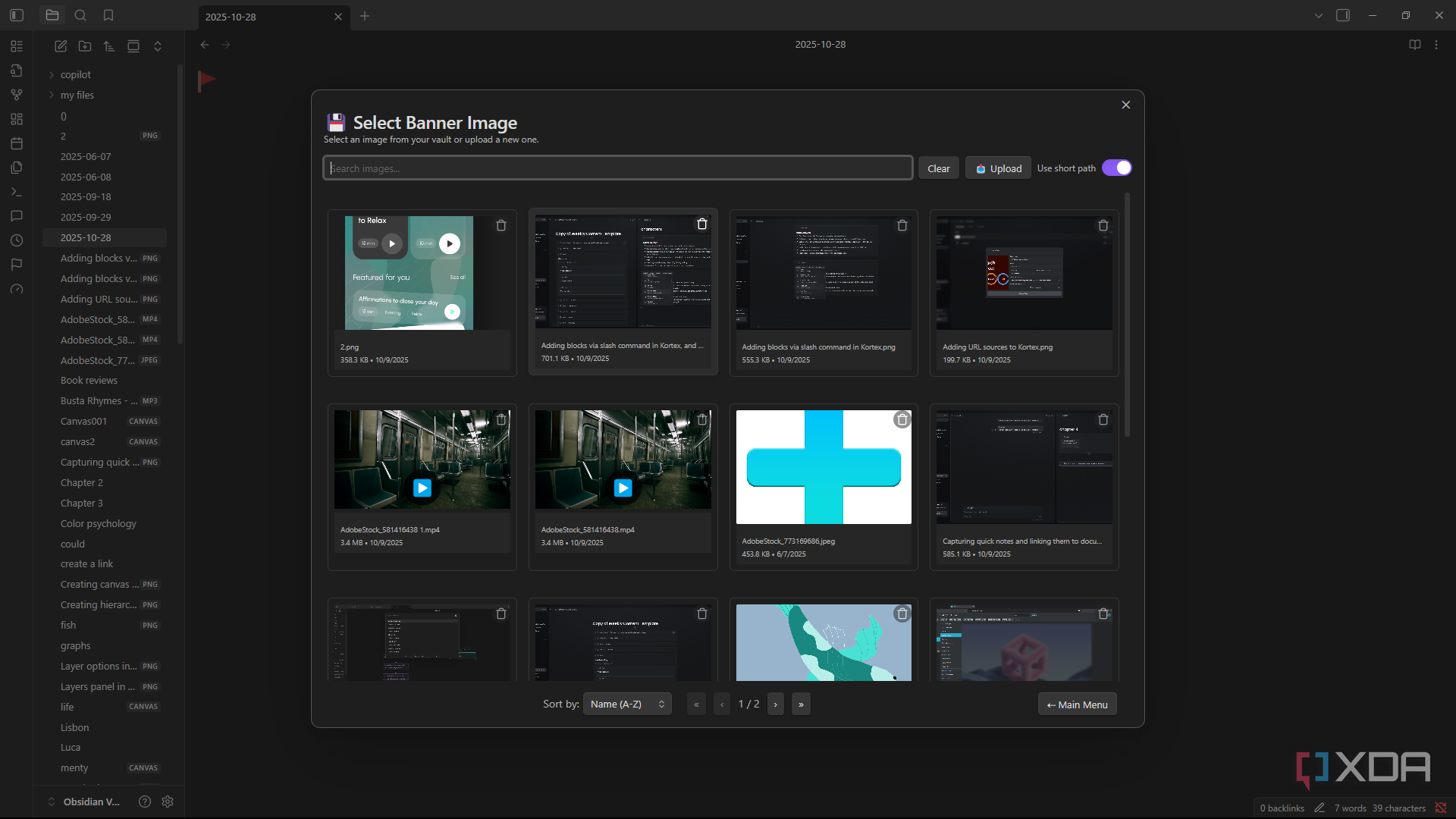Toggle Use short path switch

[1117, 168]
